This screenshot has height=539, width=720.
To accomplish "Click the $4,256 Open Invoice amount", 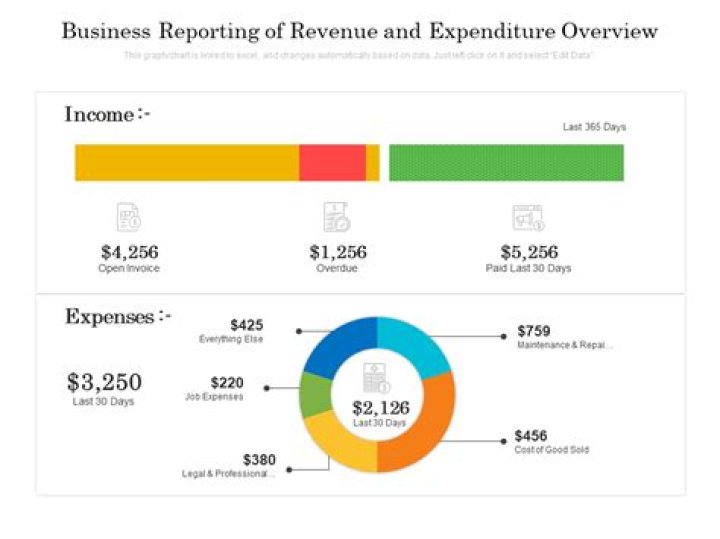I will [129, 252].
